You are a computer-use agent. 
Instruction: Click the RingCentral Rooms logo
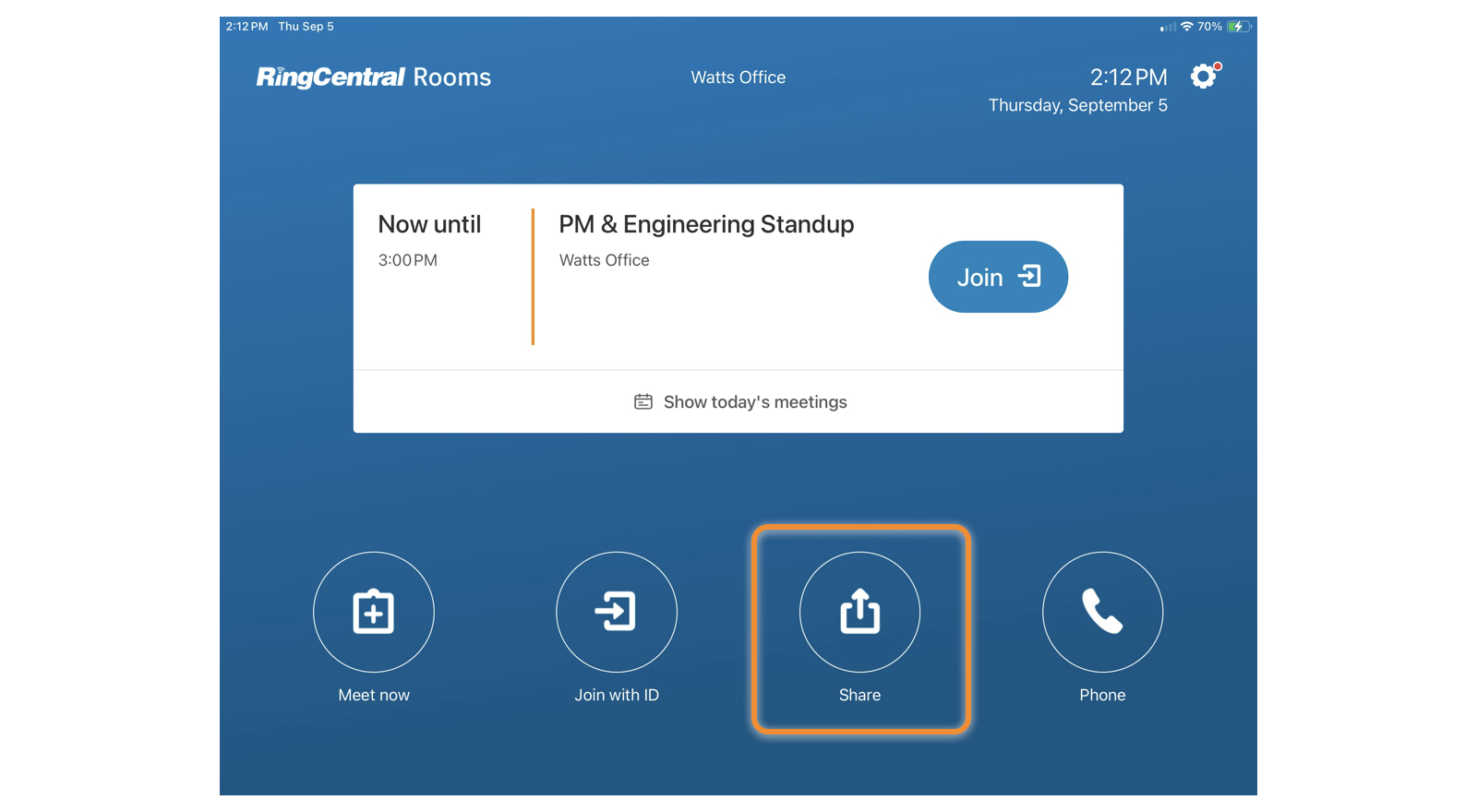(x=373, y=78)
